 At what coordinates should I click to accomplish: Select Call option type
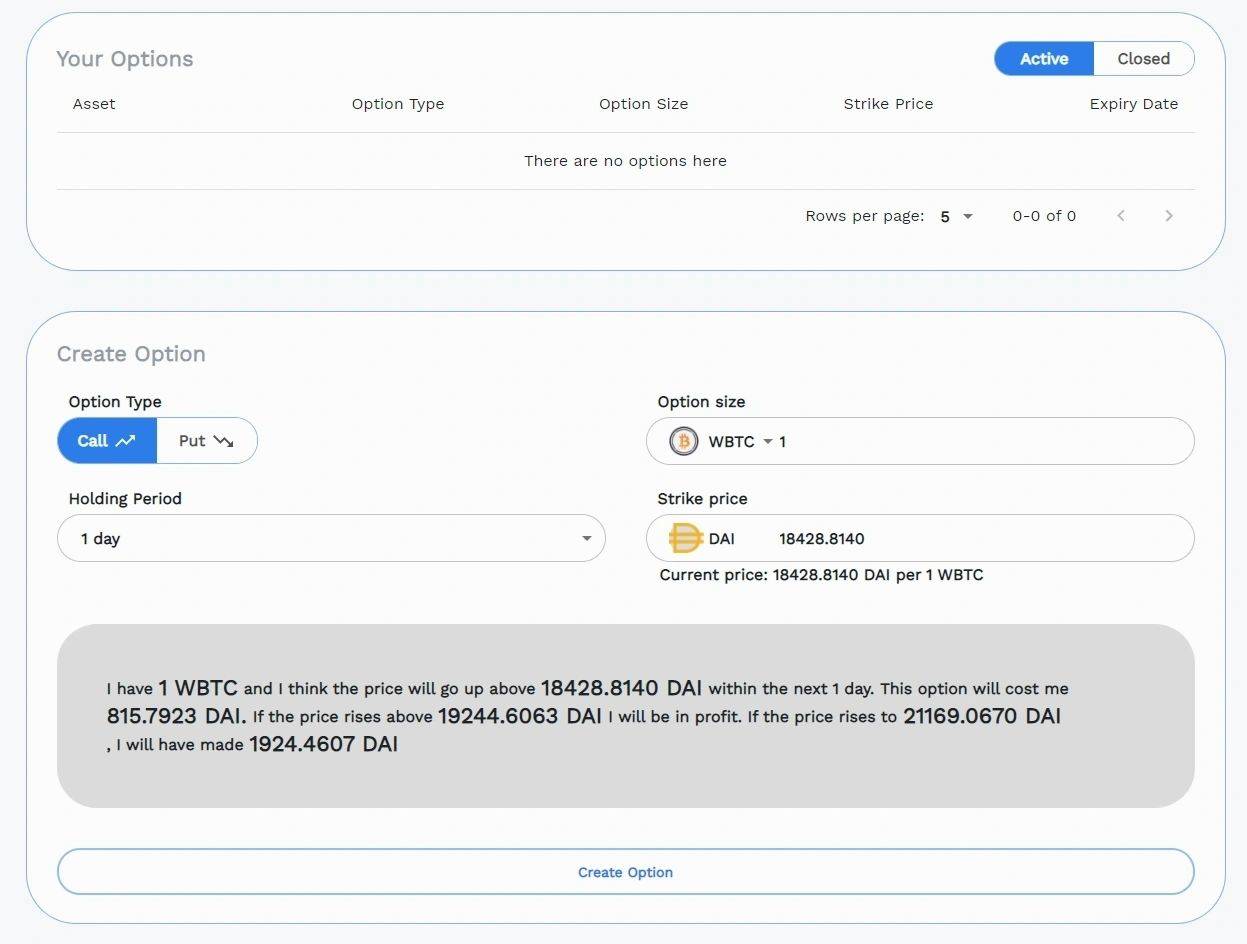pyautogui.click(x=107, y=441)
